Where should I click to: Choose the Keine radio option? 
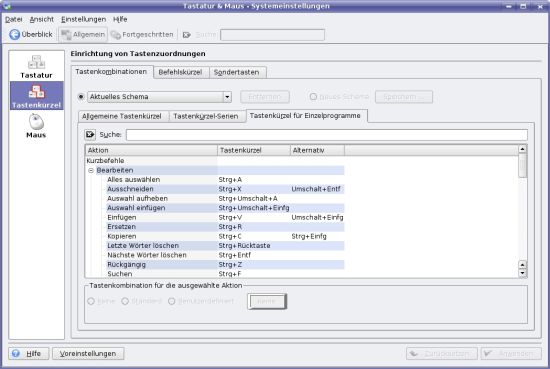(91, 301)
